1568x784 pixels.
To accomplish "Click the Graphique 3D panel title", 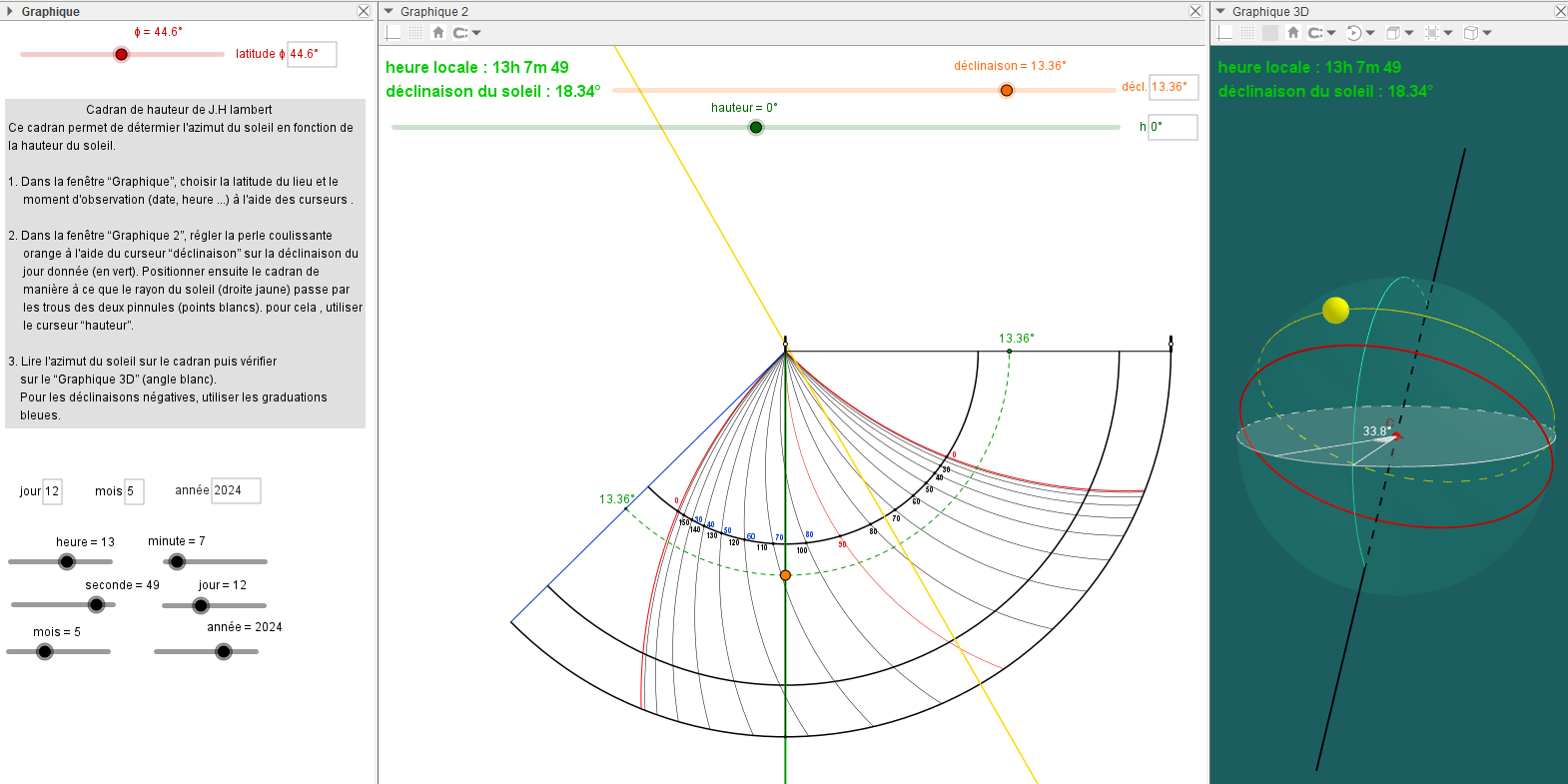I will pos(1269,12).
